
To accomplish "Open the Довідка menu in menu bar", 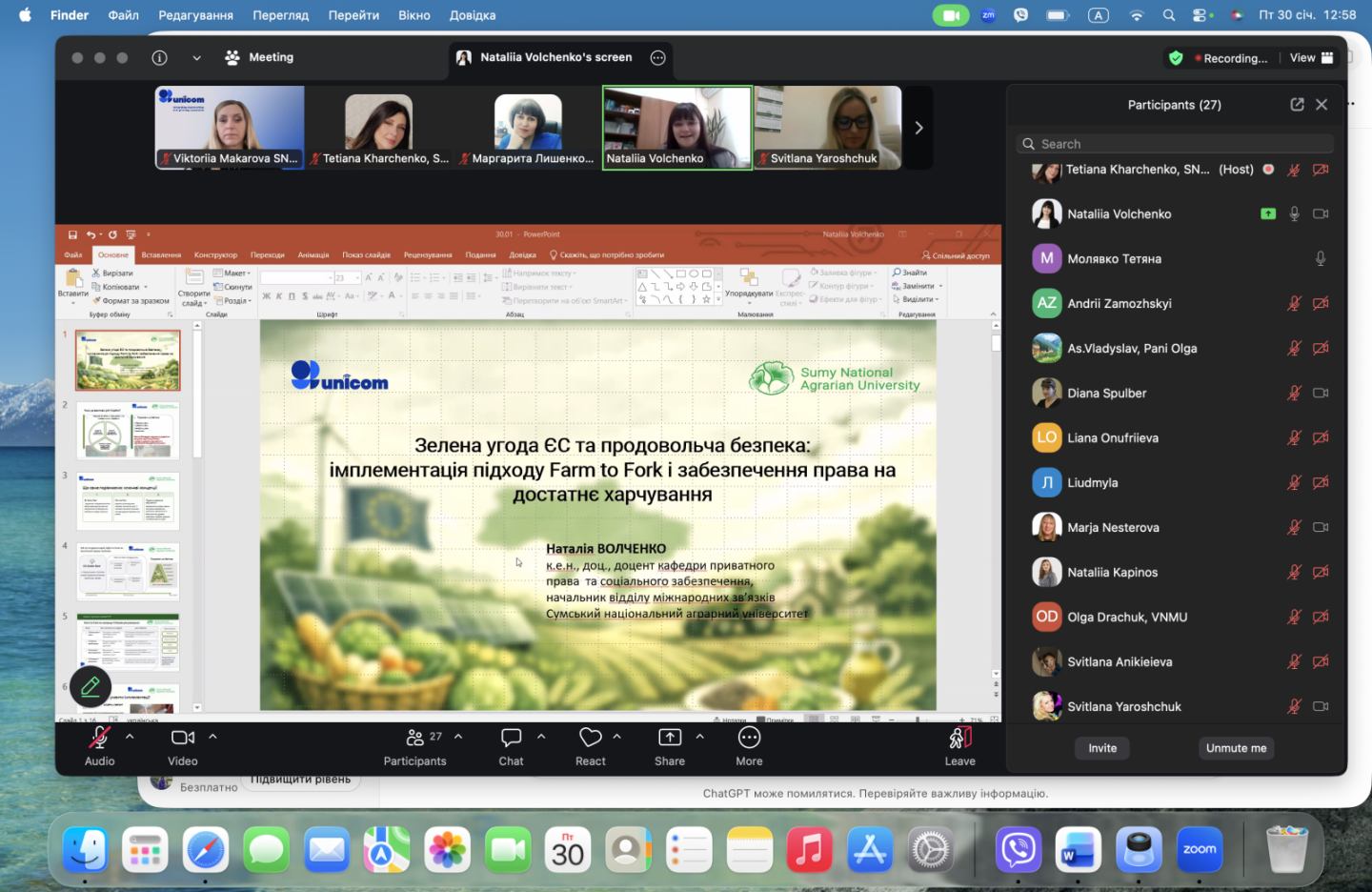I will point(473,15).
